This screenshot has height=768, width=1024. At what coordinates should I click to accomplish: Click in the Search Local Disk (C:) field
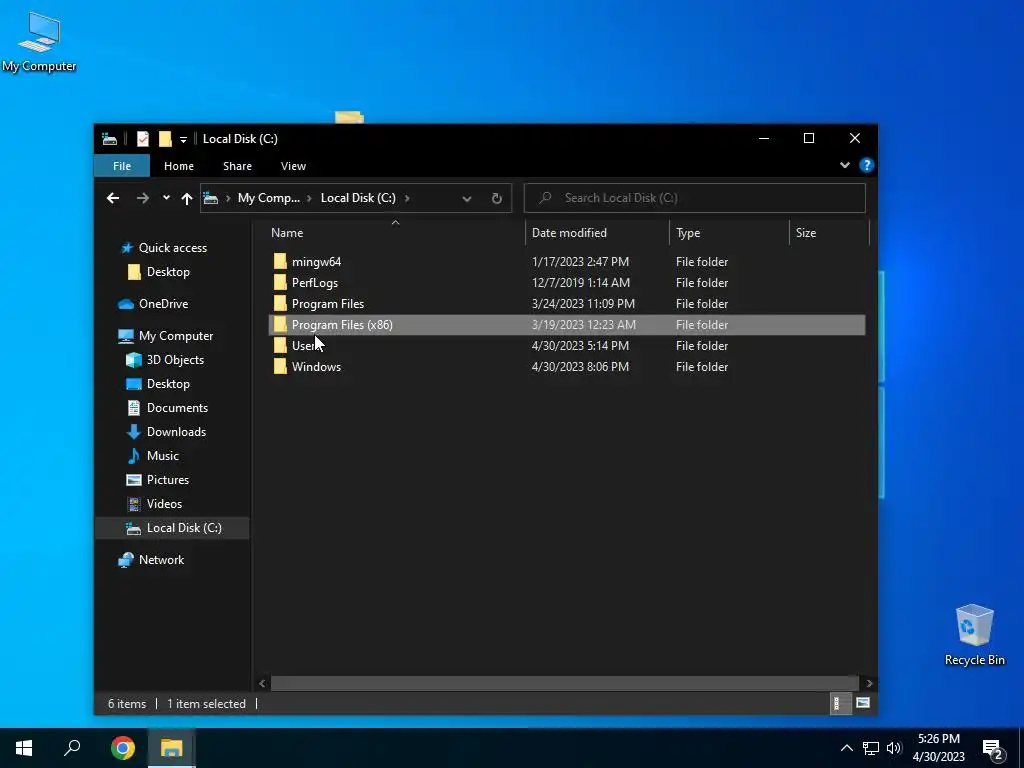click(x=695, y=198)
